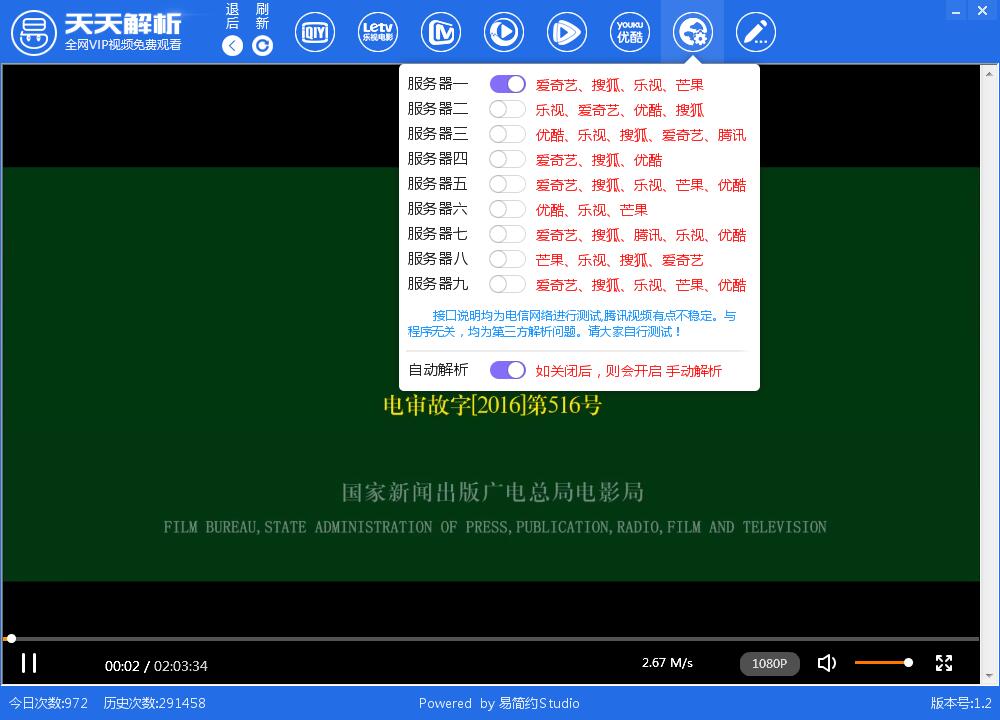Click the pencil edit icon in toolbar
Viewport: 1000px width, 720px height.
tap(756, 32)
